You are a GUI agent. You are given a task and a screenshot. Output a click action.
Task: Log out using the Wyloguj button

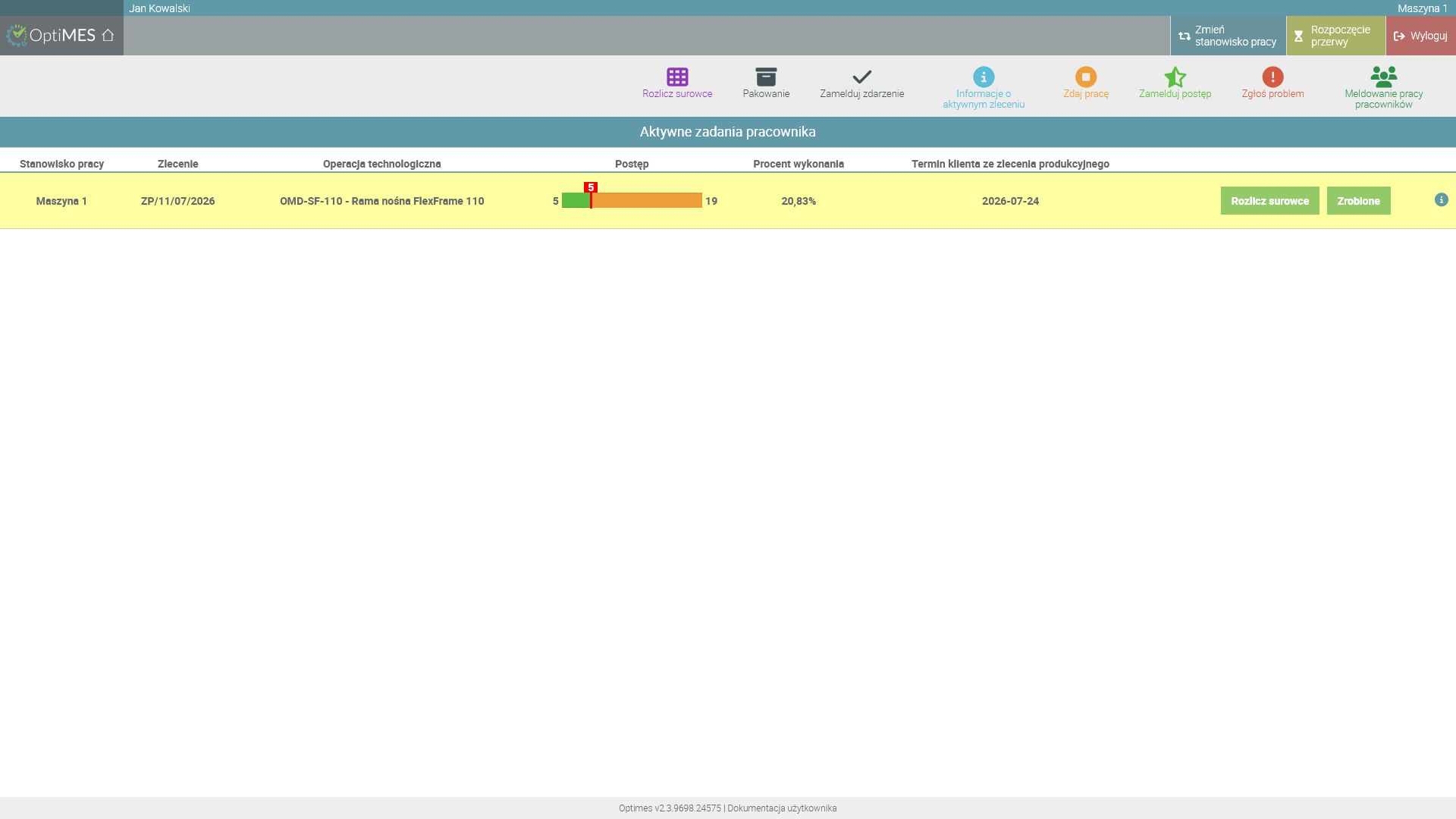(x=1420, y=36)
